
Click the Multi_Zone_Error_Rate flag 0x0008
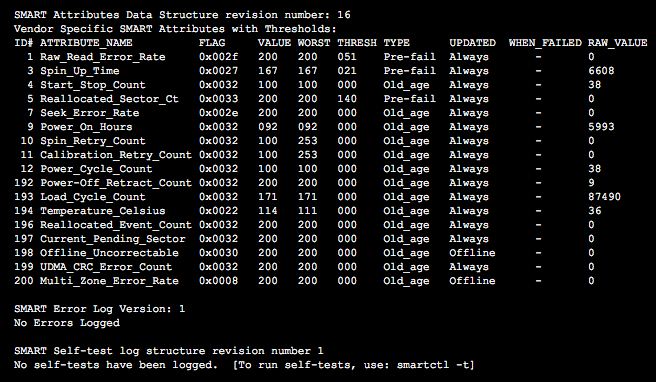click(x=218, y=281)
